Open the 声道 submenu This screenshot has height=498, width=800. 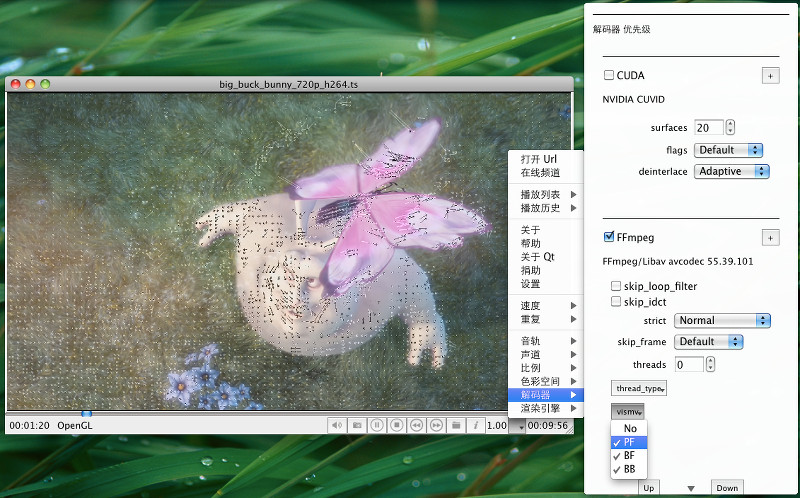(x=545, y=354)
